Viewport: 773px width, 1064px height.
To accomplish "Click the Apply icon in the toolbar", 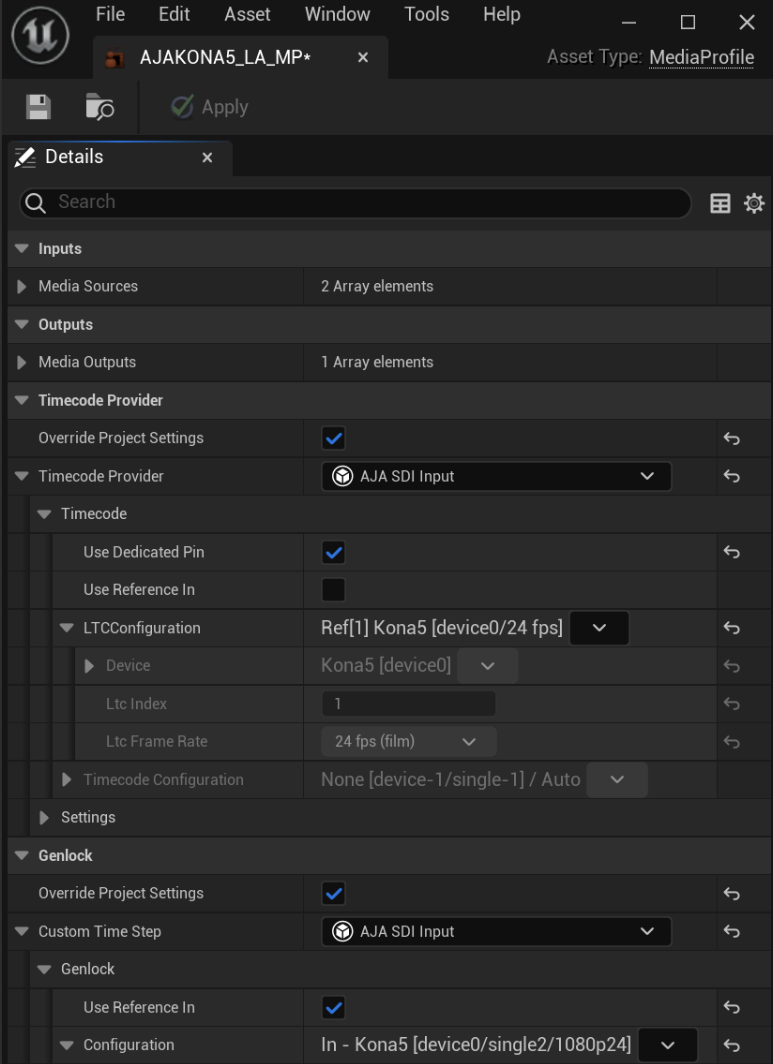I will click(x=185, y=106).
